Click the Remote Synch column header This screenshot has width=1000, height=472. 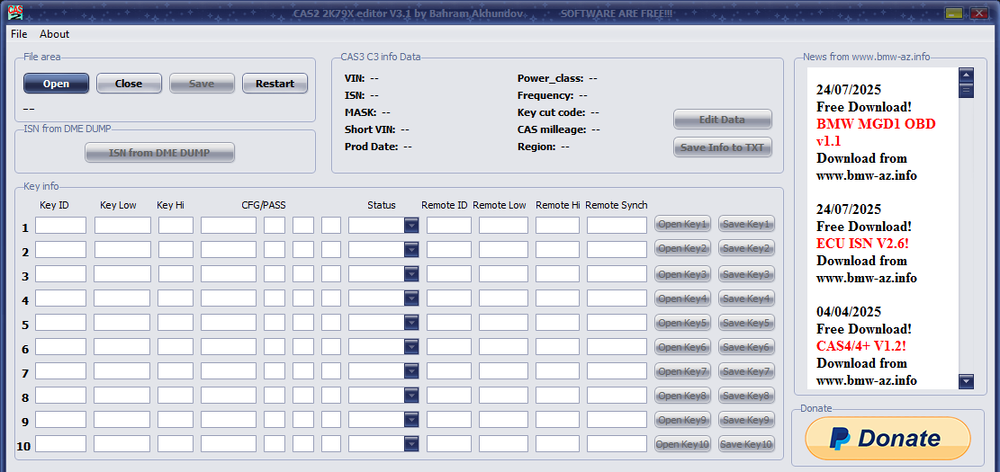[x=616, y=205]
